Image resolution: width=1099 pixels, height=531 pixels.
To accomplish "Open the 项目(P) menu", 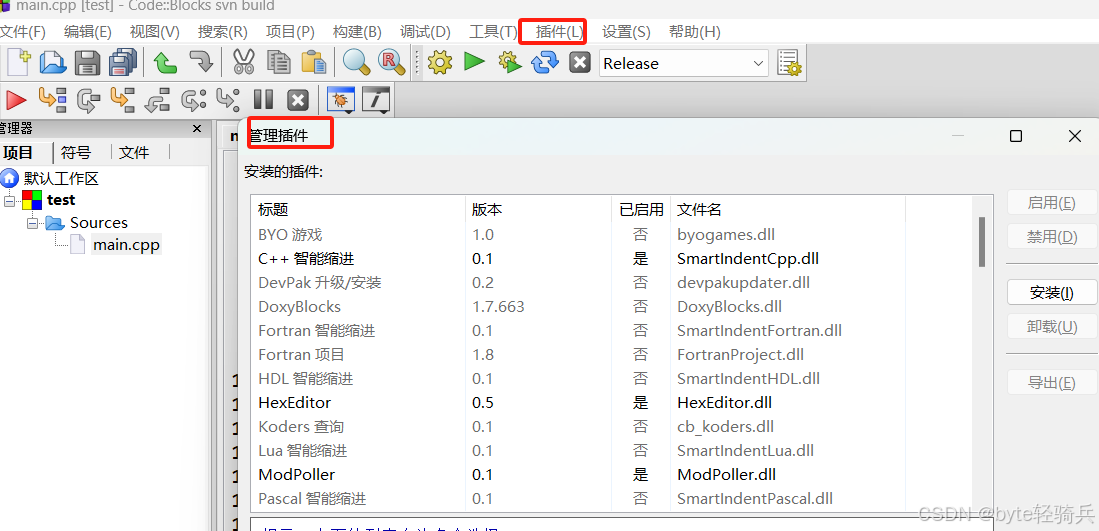I will (x=290, y=32).
